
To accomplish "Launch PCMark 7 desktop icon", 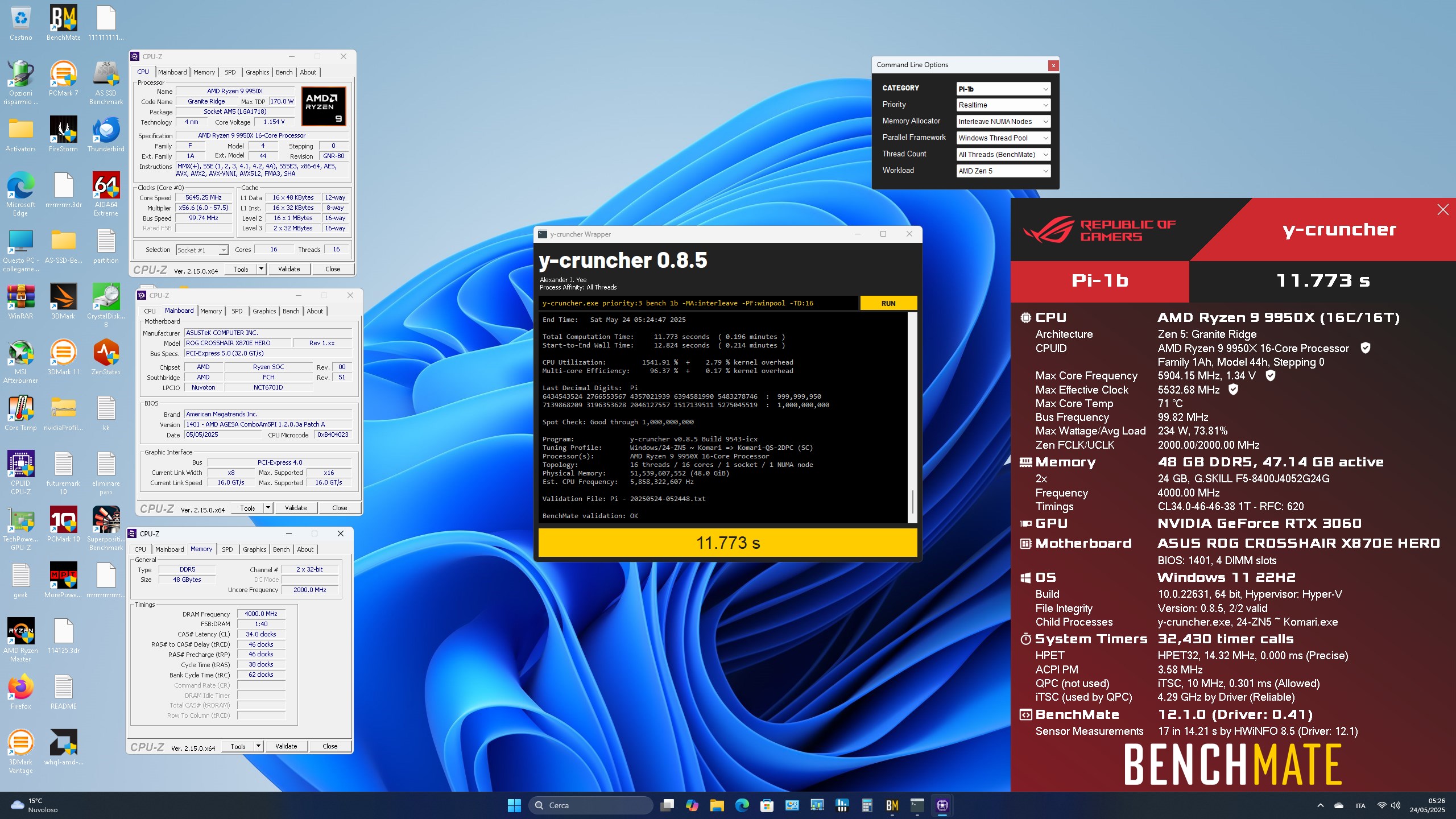I will (x=63, y=78).
